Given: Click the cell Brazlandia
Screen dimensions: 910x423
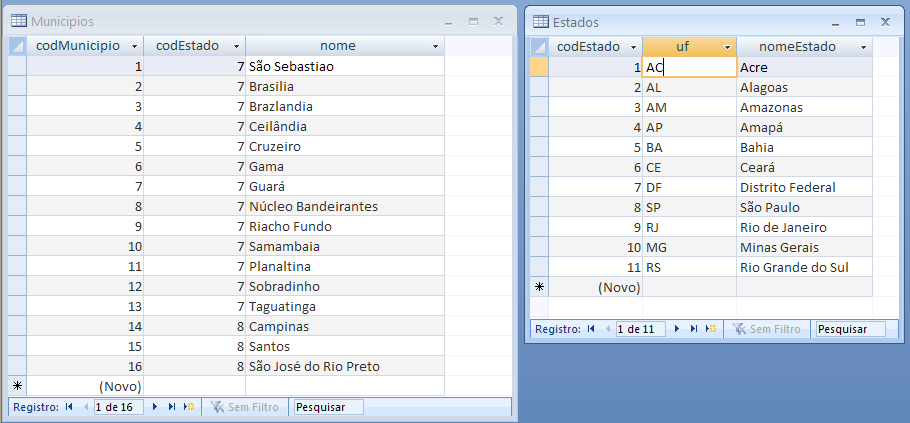Looking at the screenshot, I should click(x=345, y=106).
